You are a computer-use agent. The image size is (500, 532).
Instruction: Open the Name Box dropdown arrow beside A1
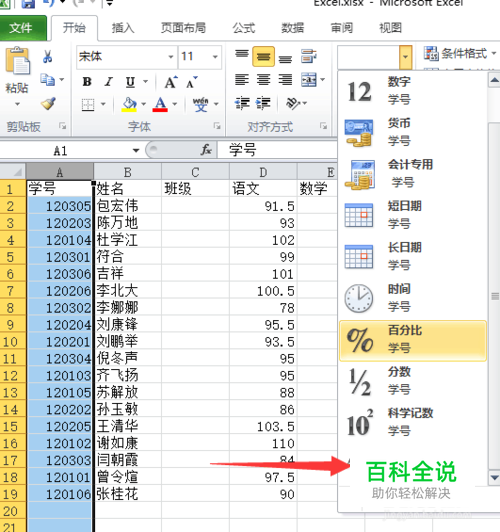coord(136,150)
